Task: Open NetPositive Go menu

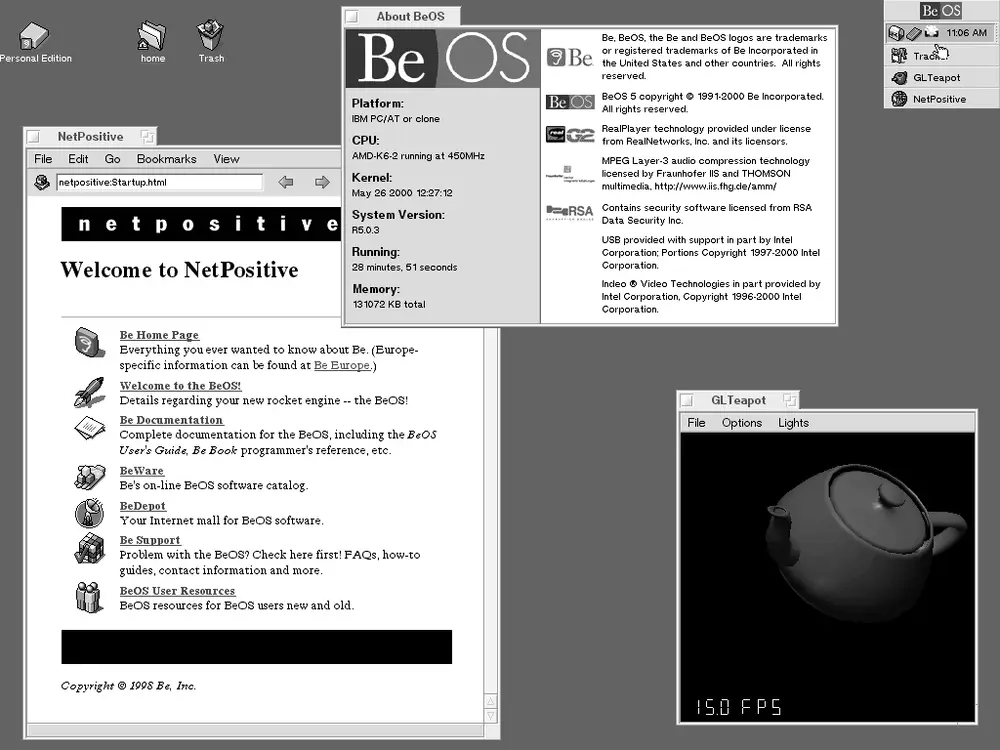Action: [112, 159]
